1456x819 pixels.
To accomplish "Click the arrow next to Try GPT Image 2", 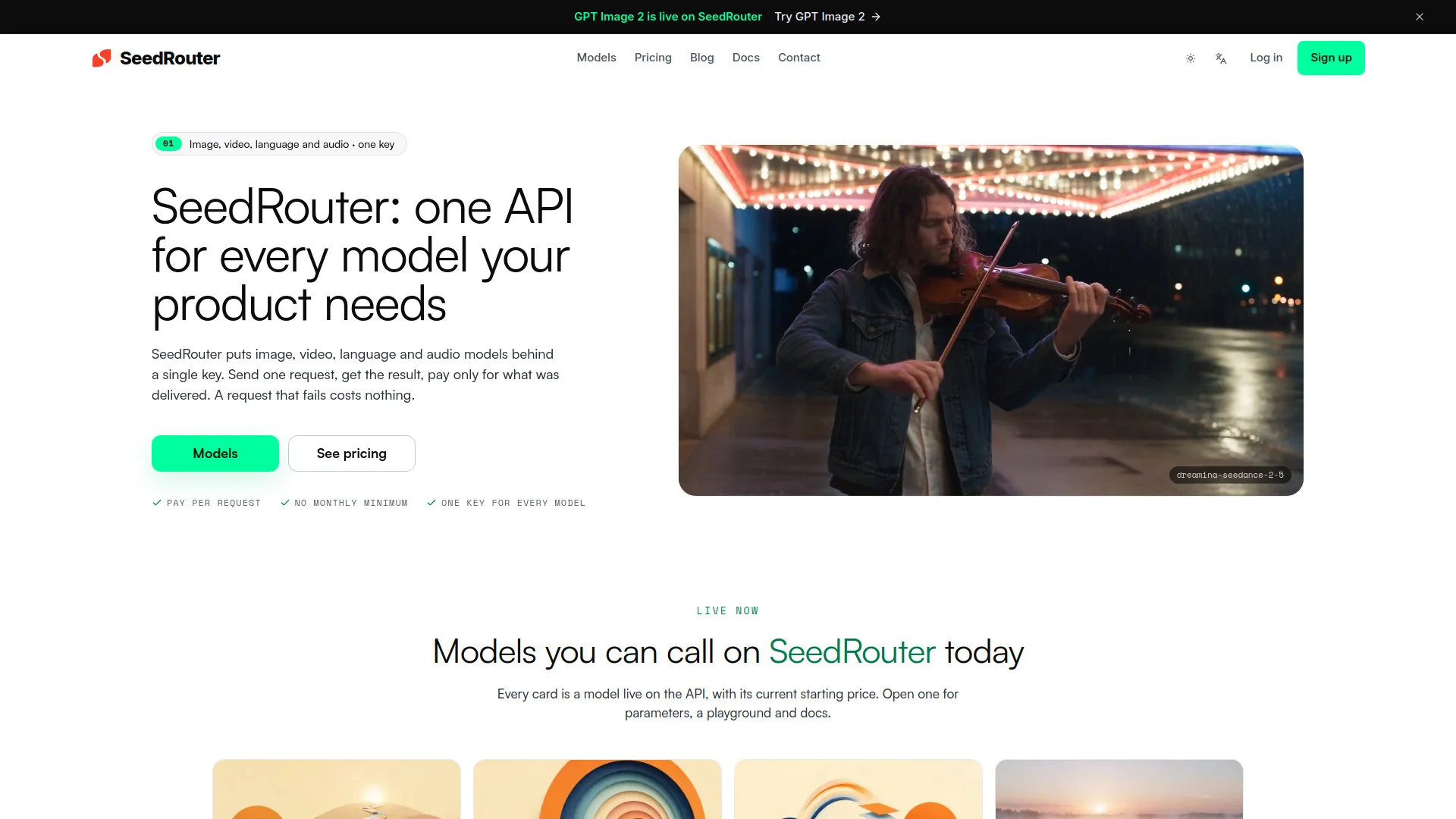I will click(x=876, y=17).
